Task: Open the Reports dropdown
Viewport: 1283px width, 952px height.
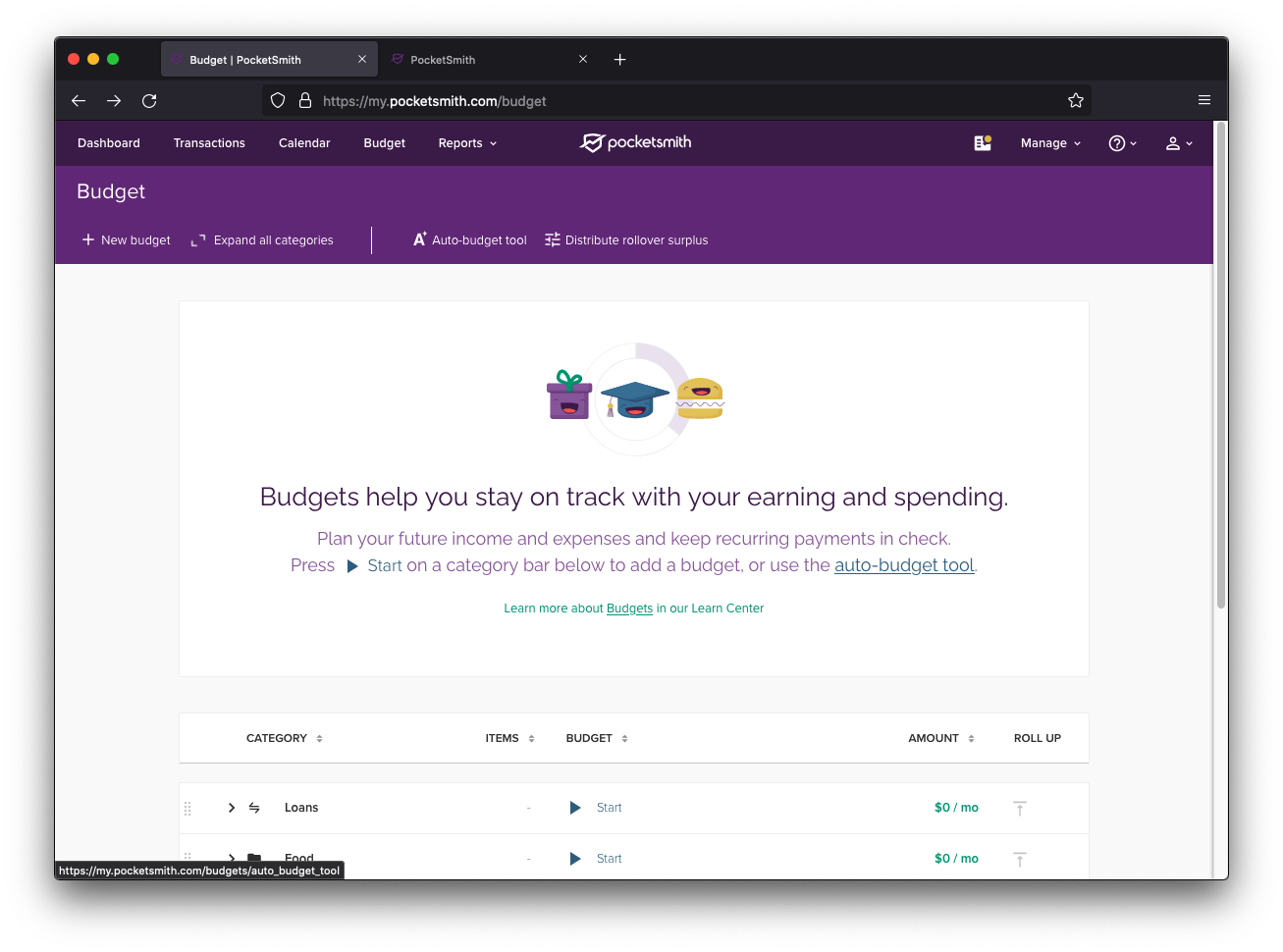Action: pos(466,143)
